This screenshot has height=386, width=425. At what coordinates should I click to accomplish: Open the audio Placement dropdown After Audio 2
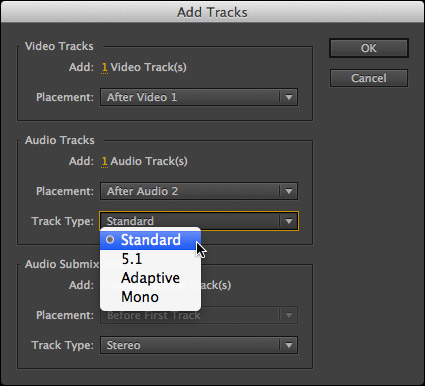coord(199,191)
